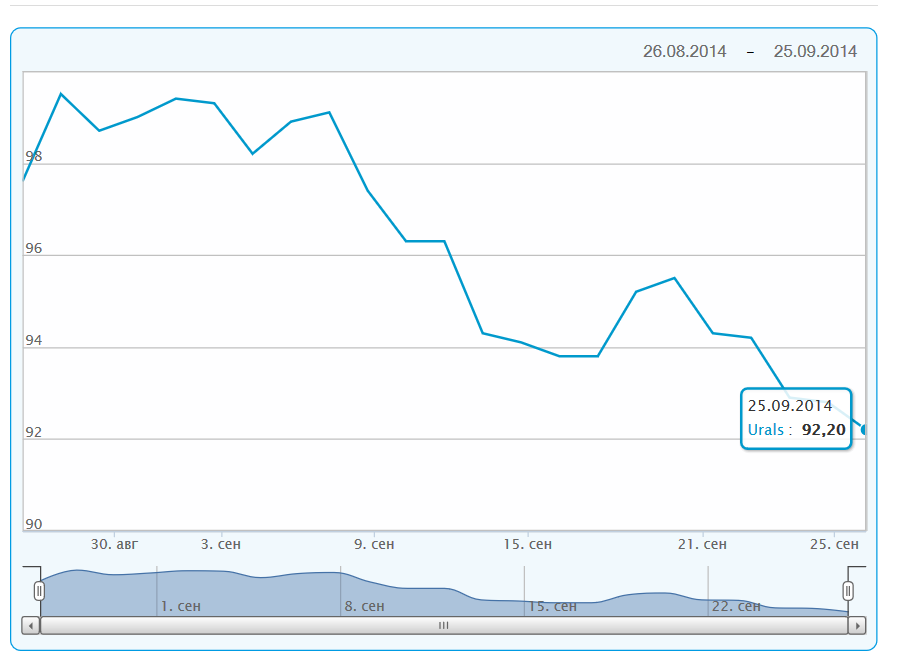
Task: Click the 30. авг x-axis label
Action: [x=115, y=544]
